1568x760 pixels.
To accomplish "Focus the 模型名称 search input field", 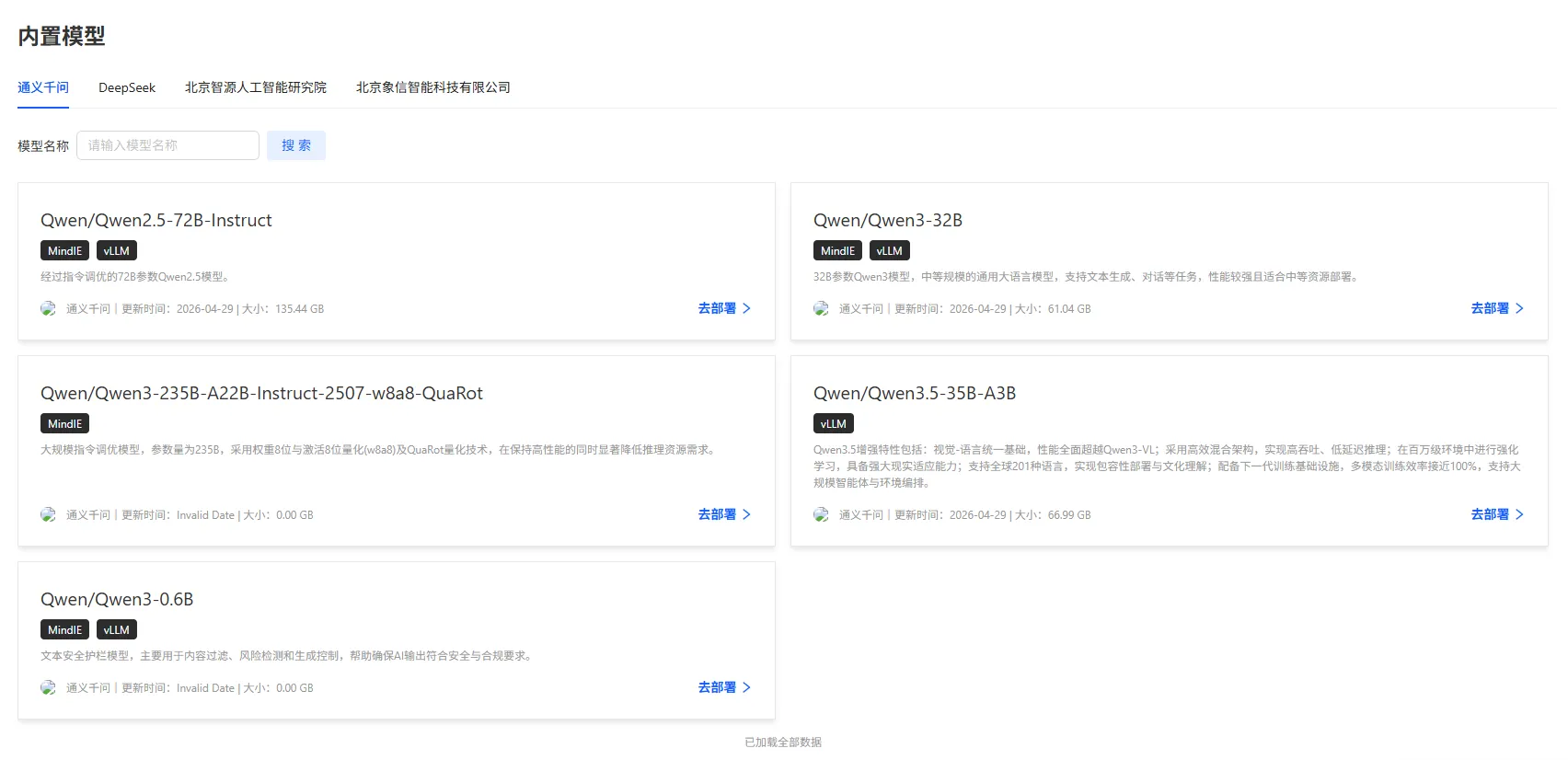I will [x=167, y=145].
